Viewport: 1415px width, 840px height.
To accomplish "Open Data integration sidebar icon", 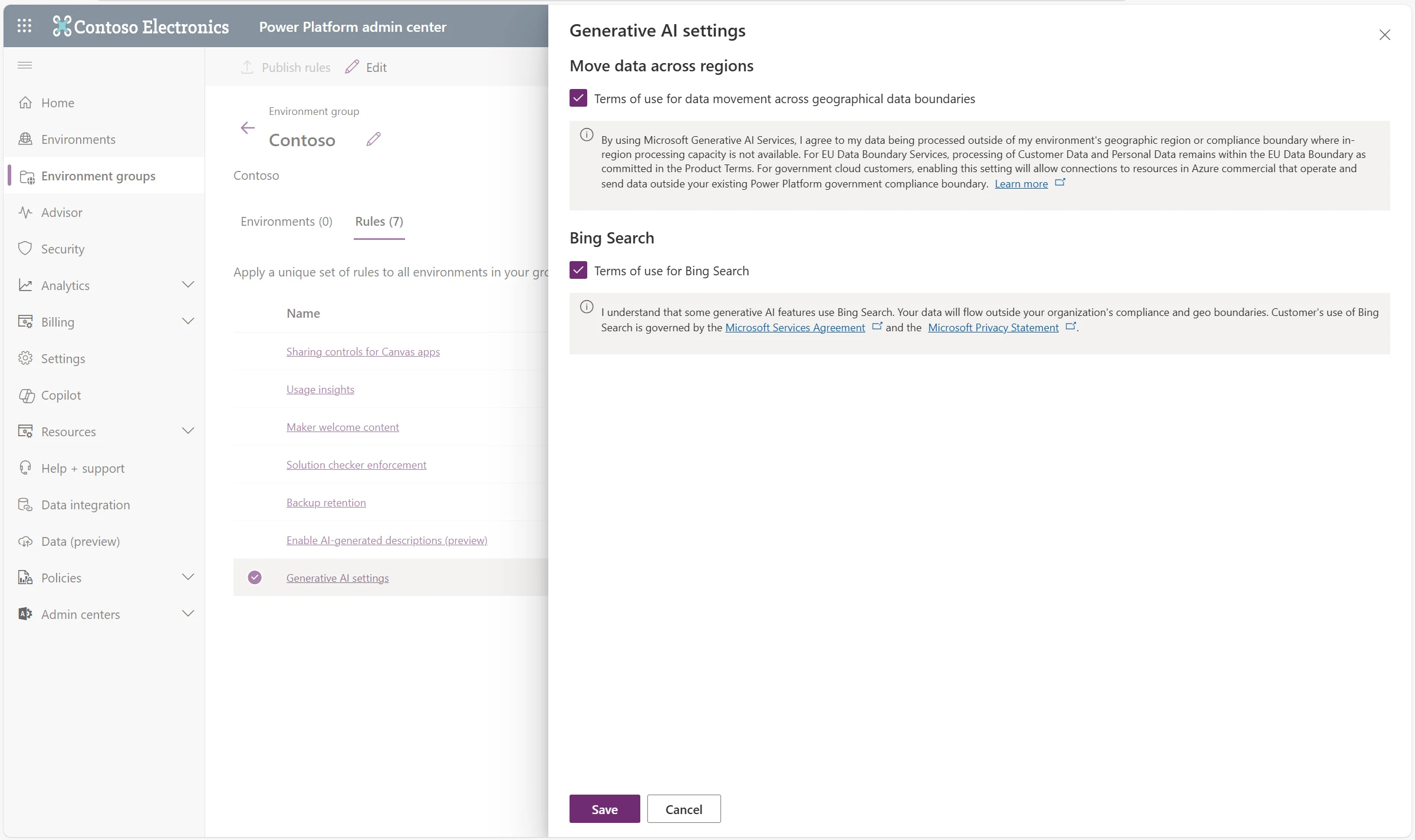I will point(25,505).
